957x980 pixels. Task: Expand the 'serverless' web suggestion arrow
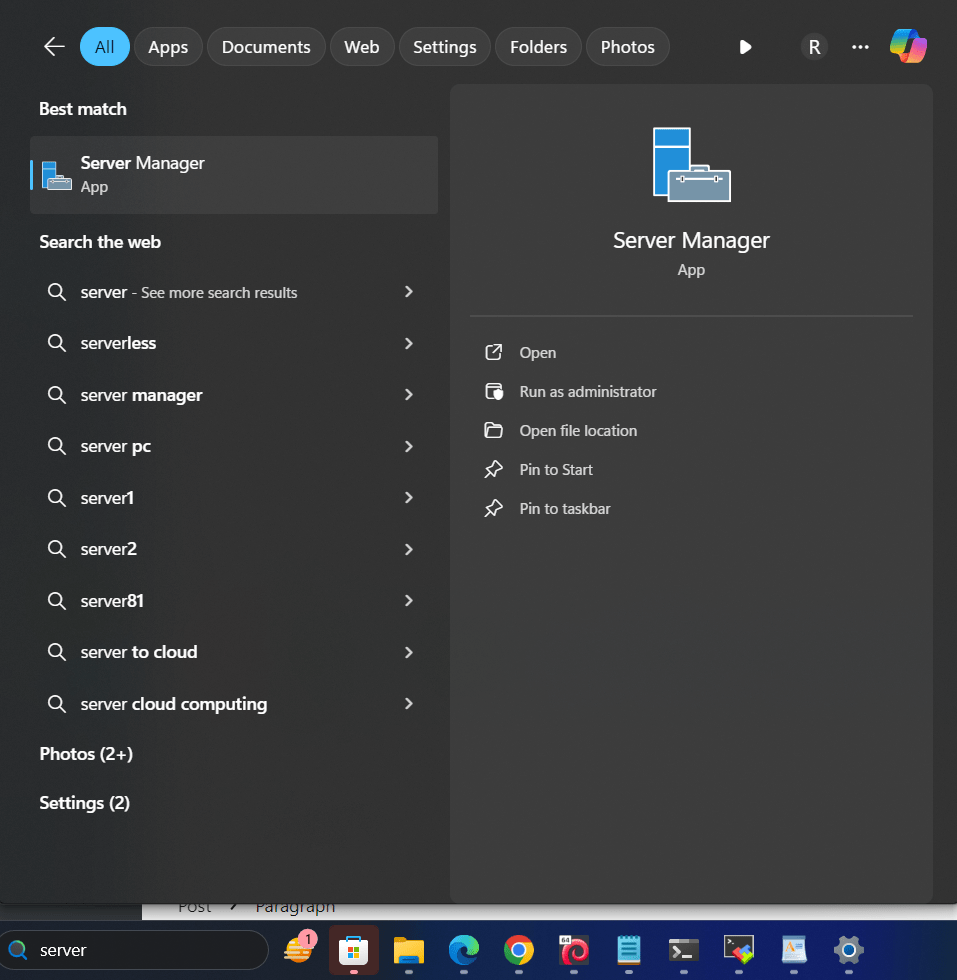tap(408, 343)
